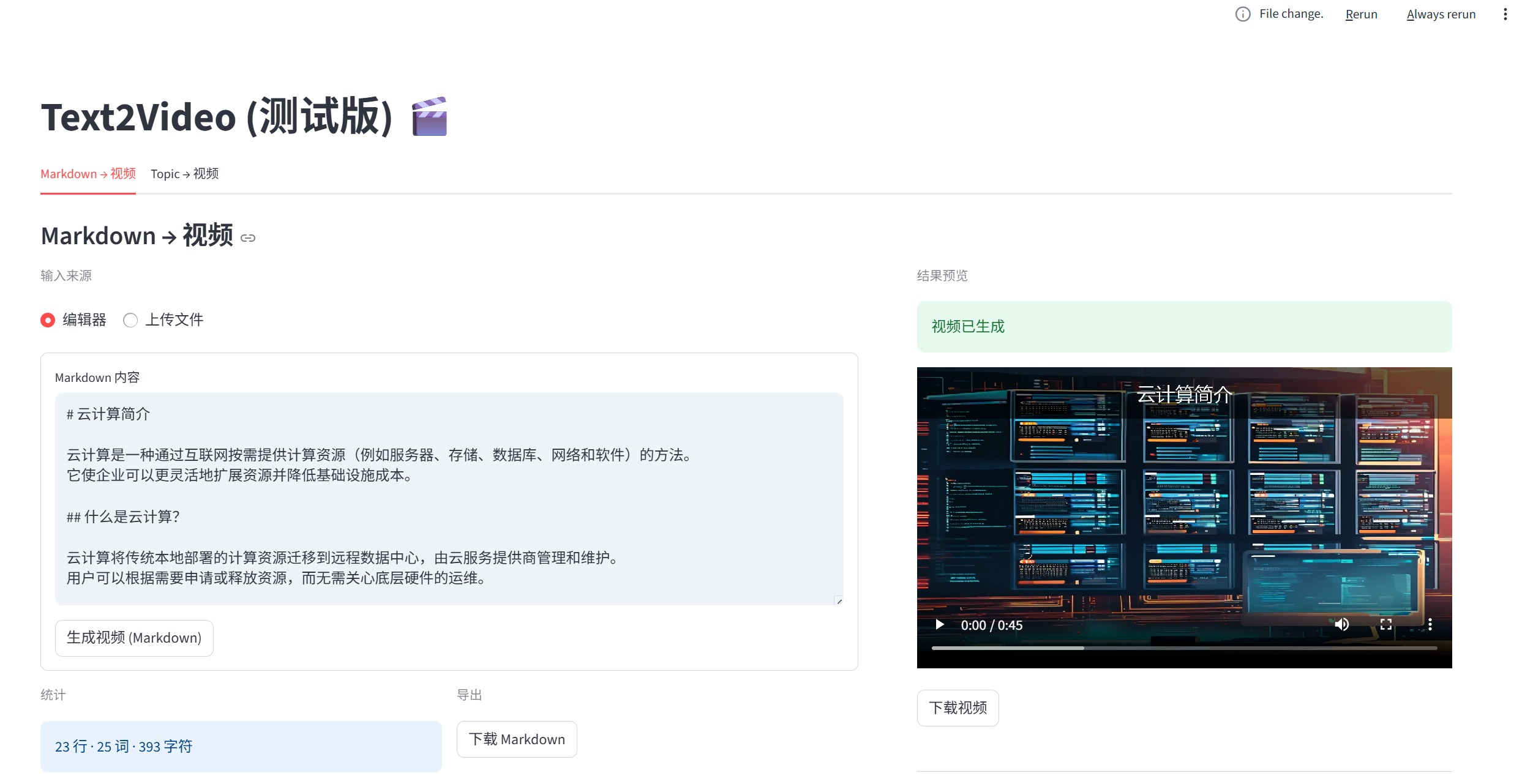
Task: Click the 下载视频 button
Action: (x=958, y=708)
